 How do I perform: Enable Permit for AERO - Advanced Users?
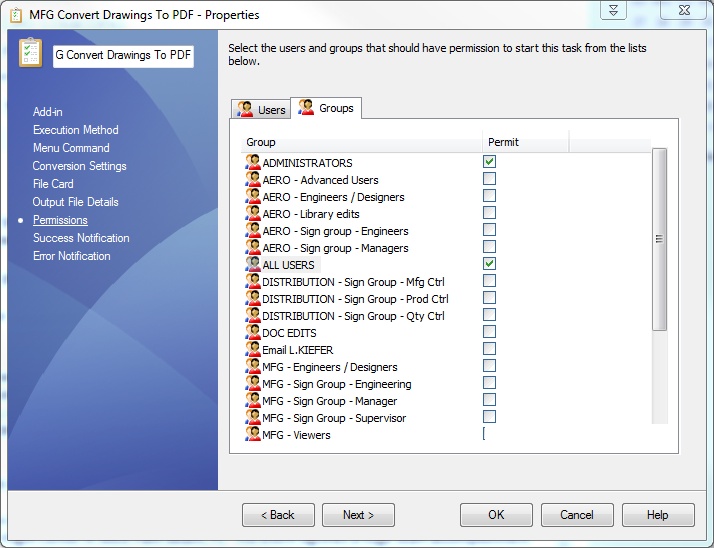pyautogui.click(x=490, y=179)
